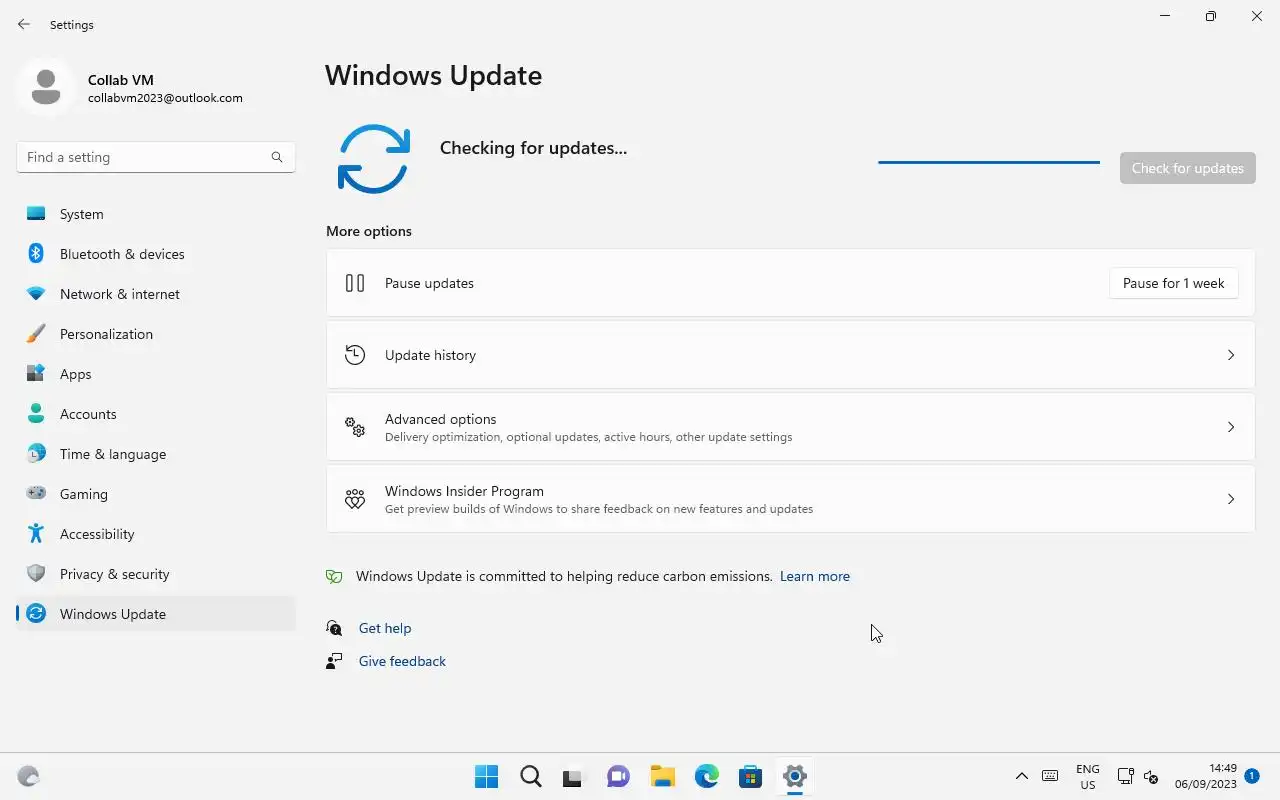Click the search magnifier in Find a setting
Viewport: 1280px width, 800px height.
click(277, 157)
